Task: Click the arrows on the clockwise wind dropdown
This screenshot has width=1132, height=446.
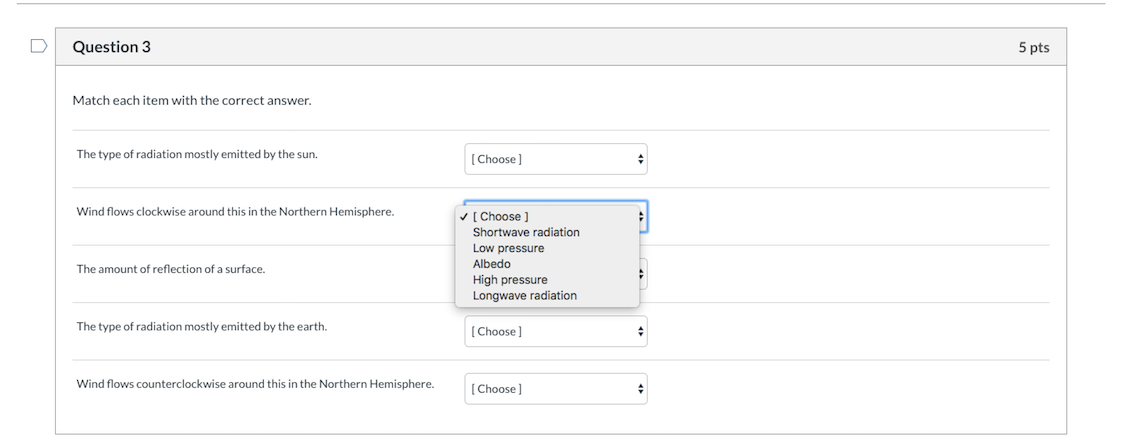Action: click(642, 217)
